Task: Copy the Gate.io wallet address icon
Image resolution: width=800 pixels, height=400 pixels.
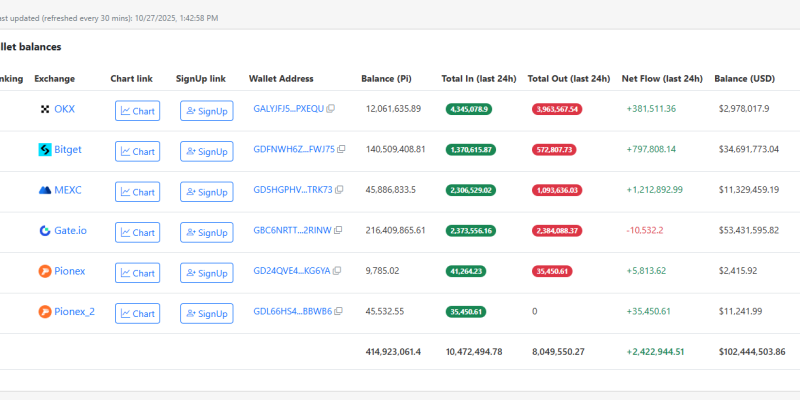Action: 338,231
